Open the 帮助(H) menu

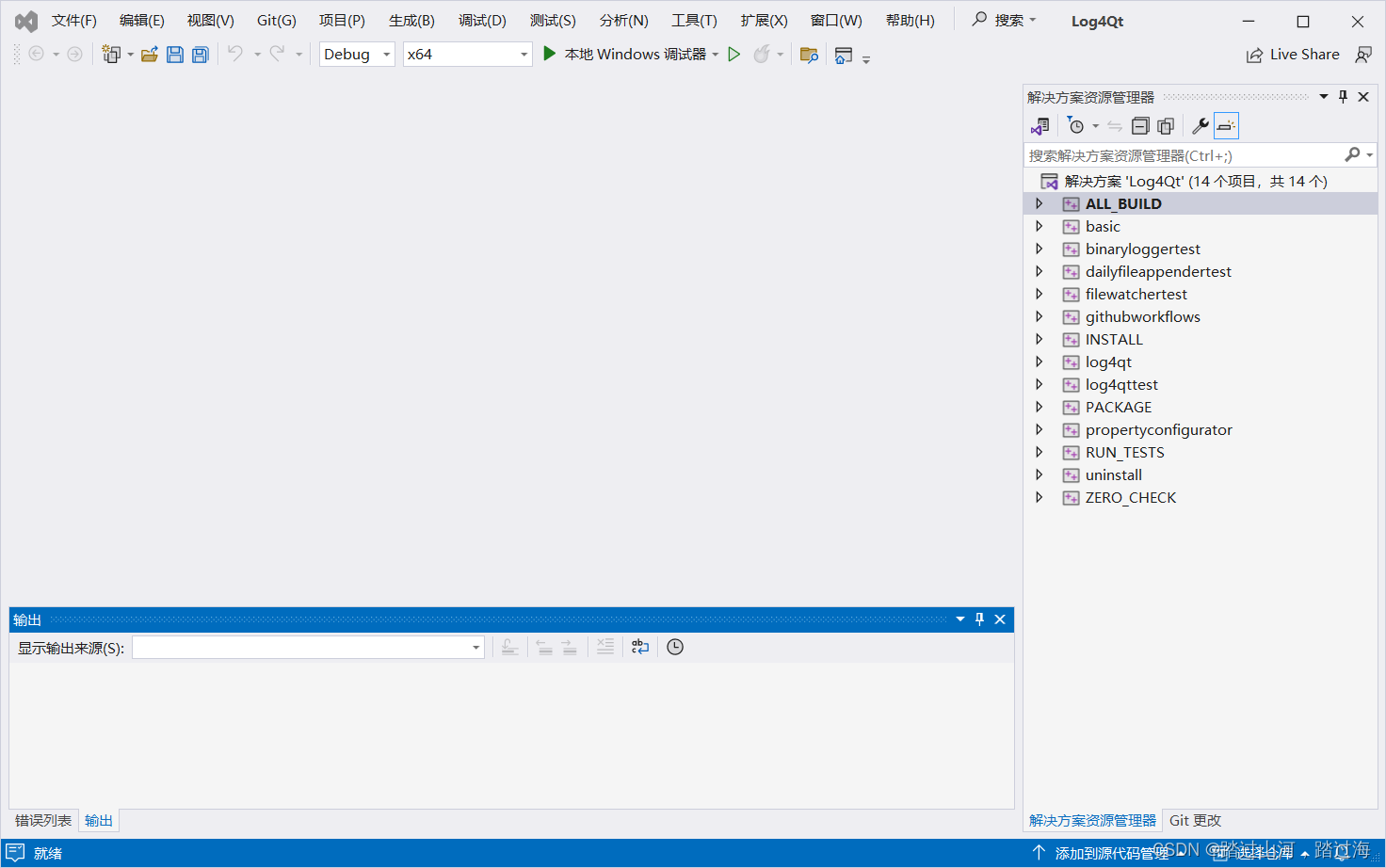(x=911, y=21)
